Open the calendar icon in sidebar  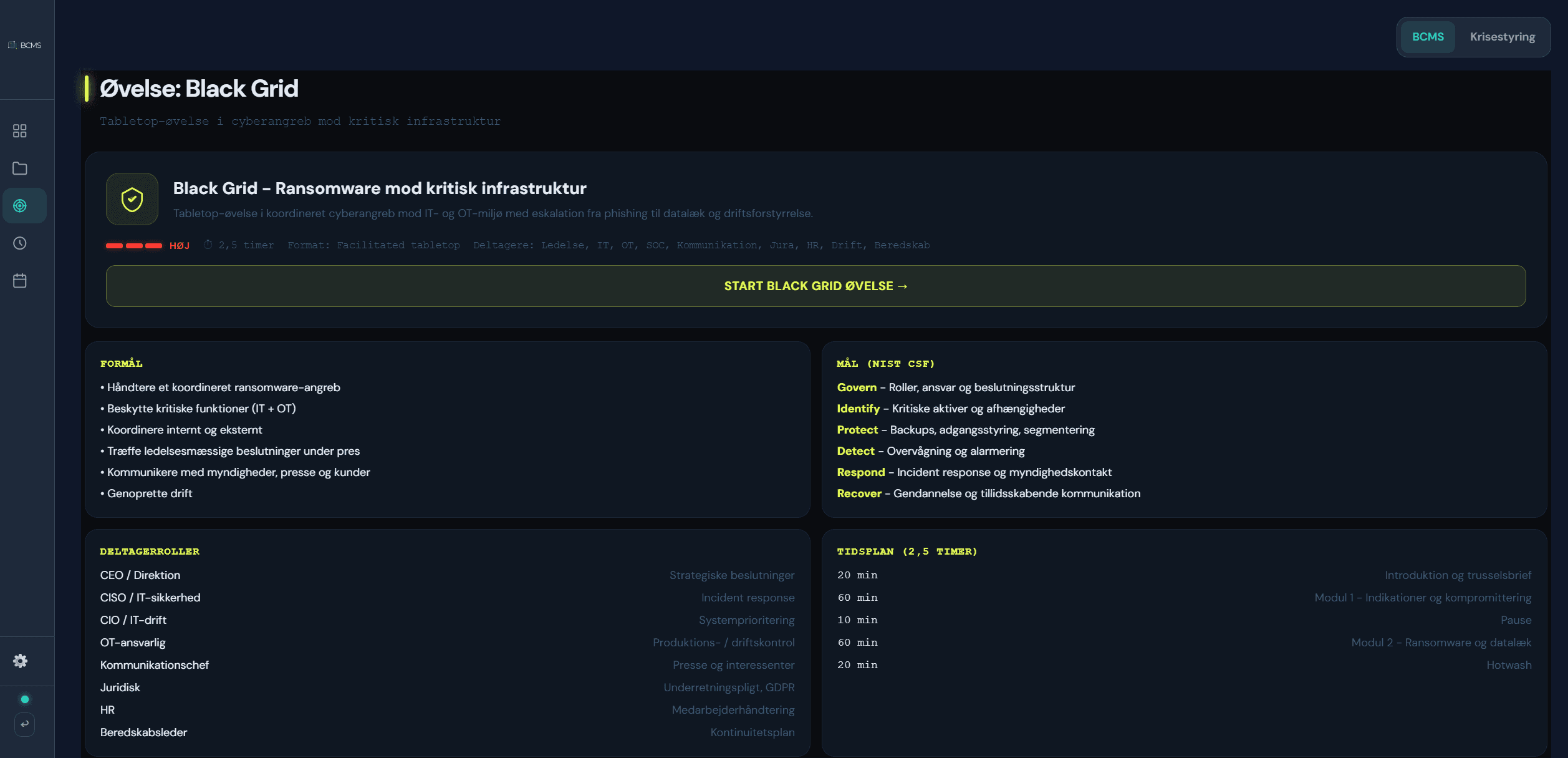(20, 281)
